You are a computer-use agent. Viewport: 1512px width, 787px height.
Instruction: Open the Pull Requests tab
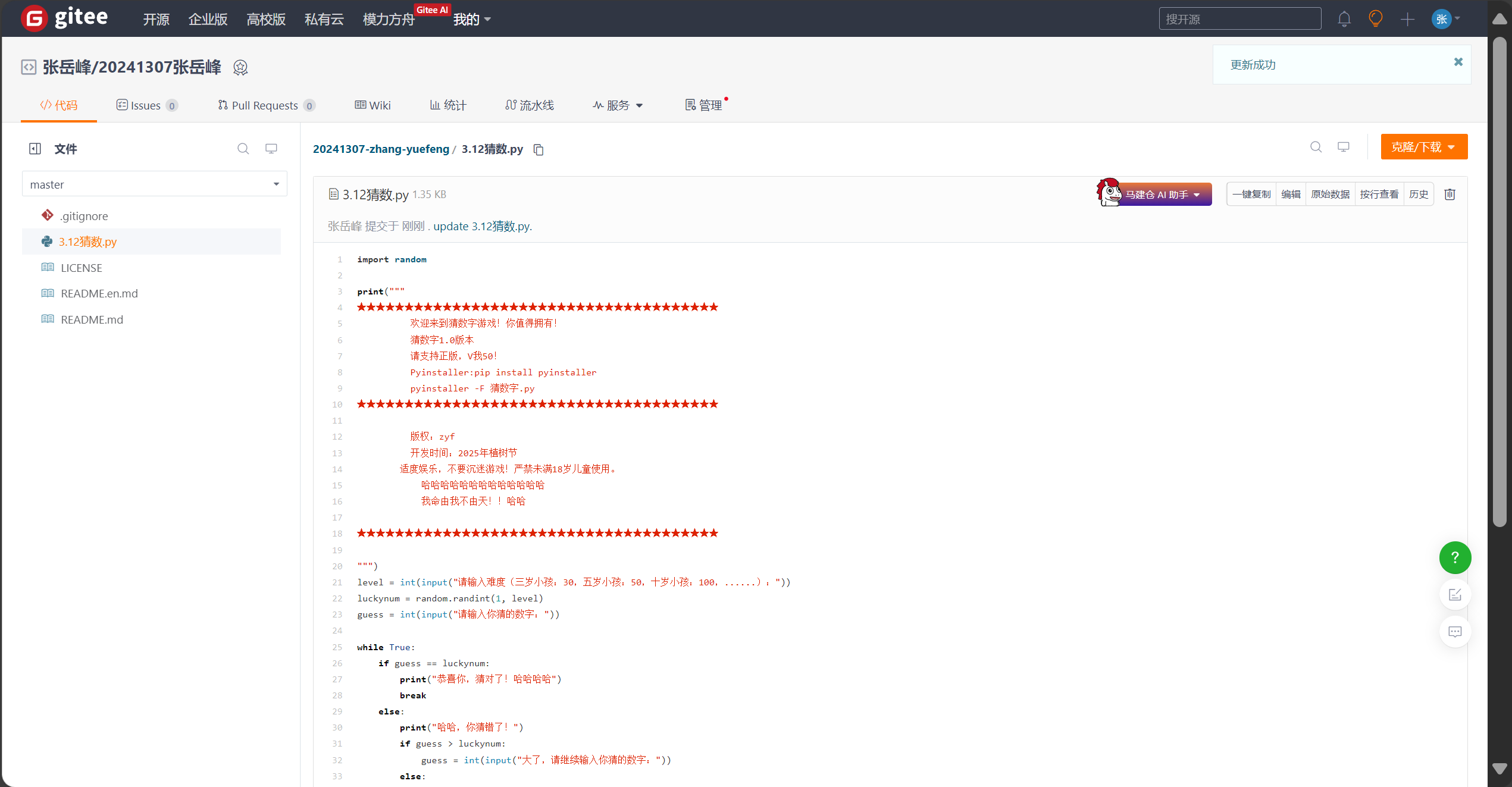(x=266, y=105)
